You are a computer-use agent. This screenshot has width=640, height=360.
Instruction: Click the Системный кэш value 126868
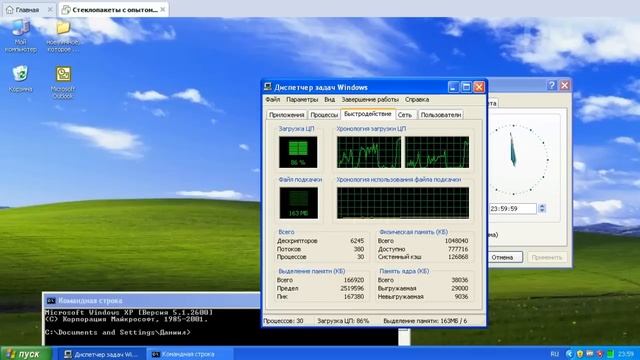coord(458,257)
